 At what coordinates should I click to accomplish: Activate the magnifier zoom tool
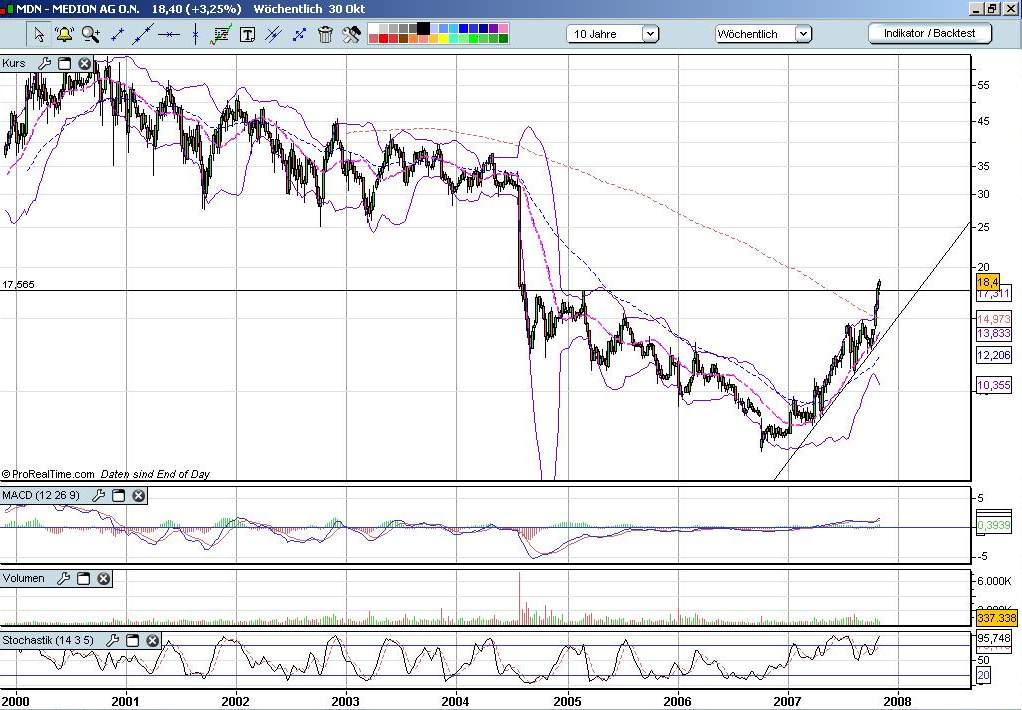point(91,34)
